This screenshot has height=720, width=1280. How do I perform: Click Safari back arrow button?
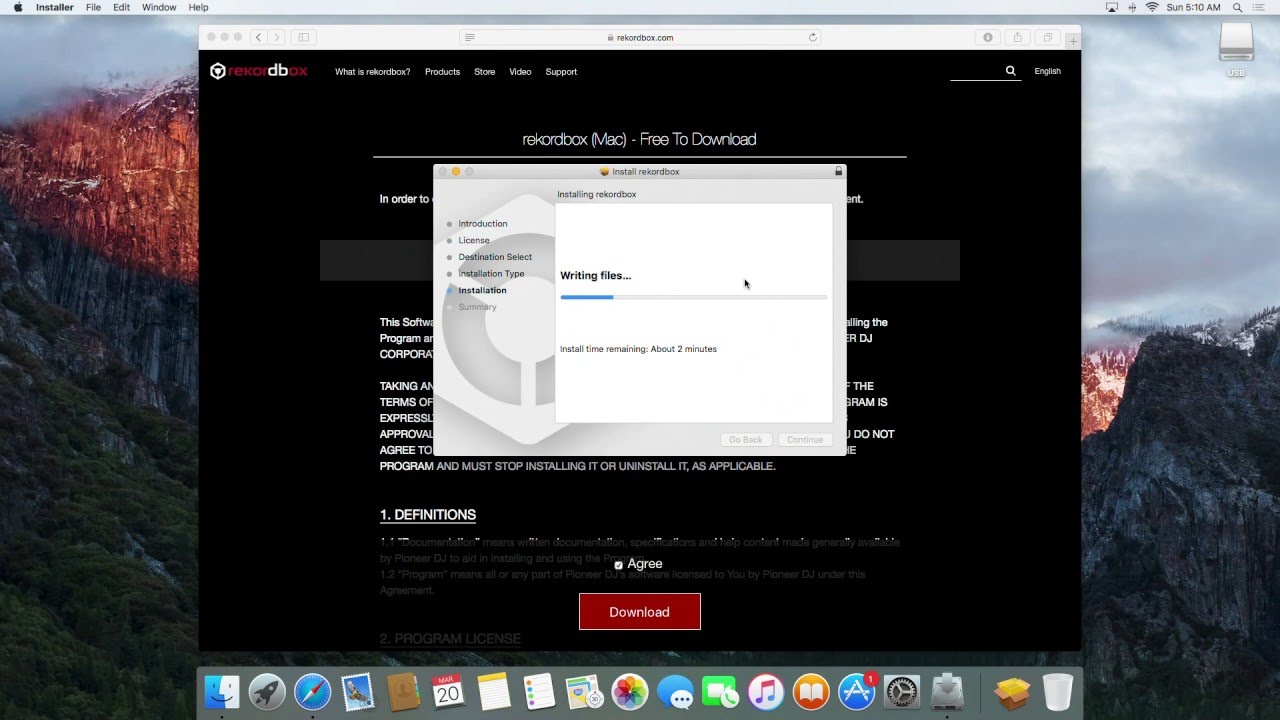(258, 37)
